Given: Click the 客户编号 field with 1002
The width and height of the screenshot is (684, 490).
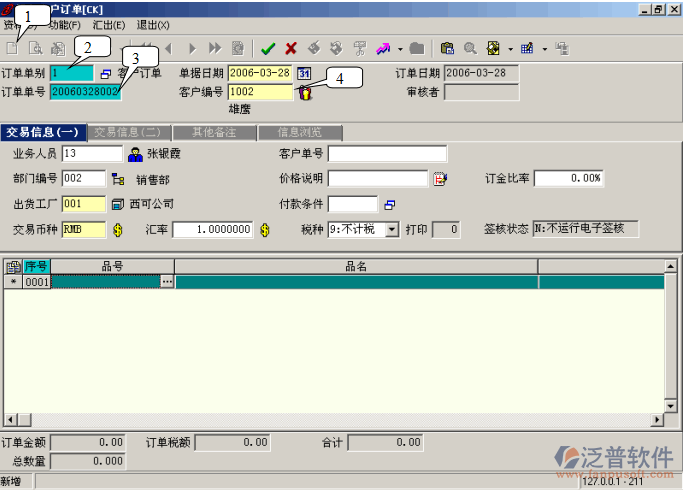Looking at the screenshot, I should tap(260, 92).
